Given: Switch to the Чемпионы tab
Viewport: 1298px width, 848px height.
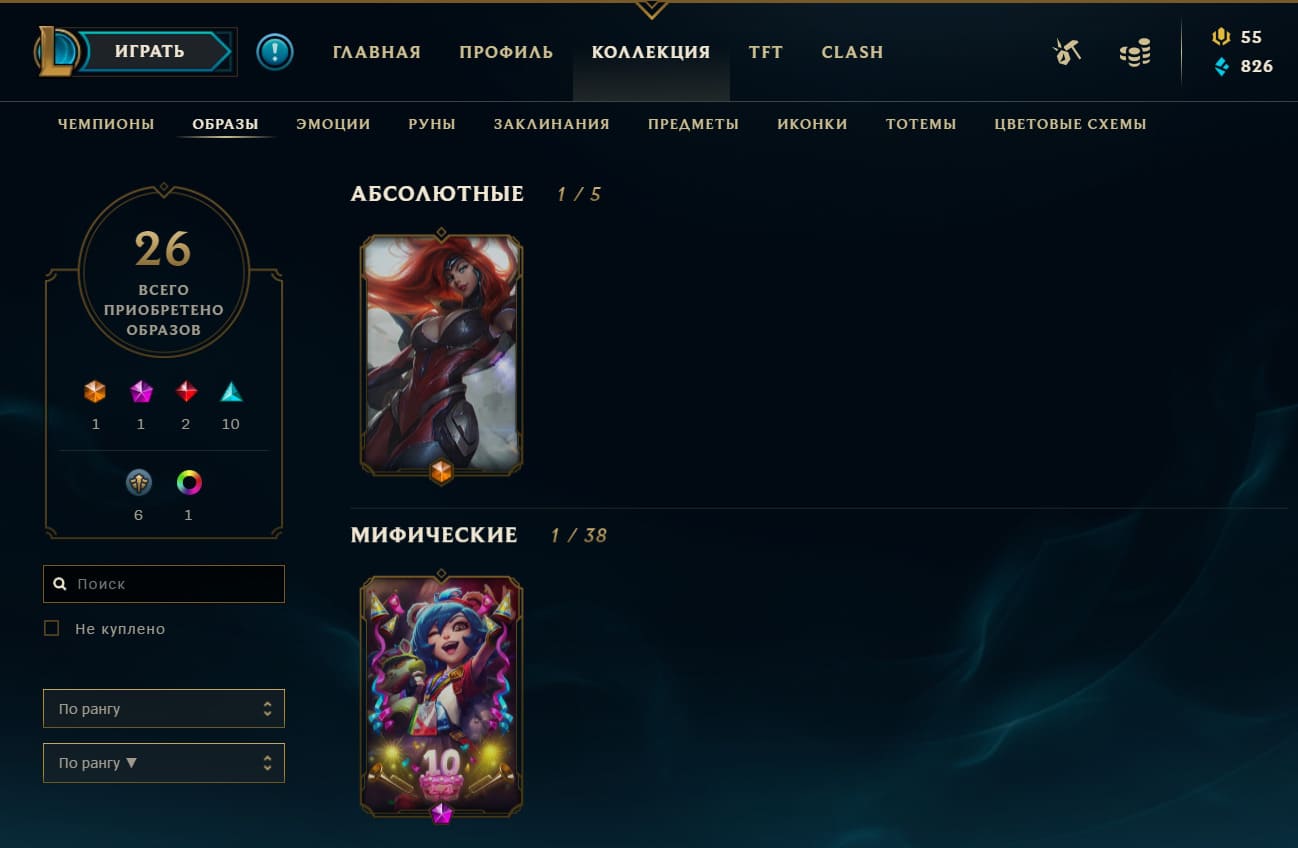Looking at the screenshot, I should coord(106,124).
